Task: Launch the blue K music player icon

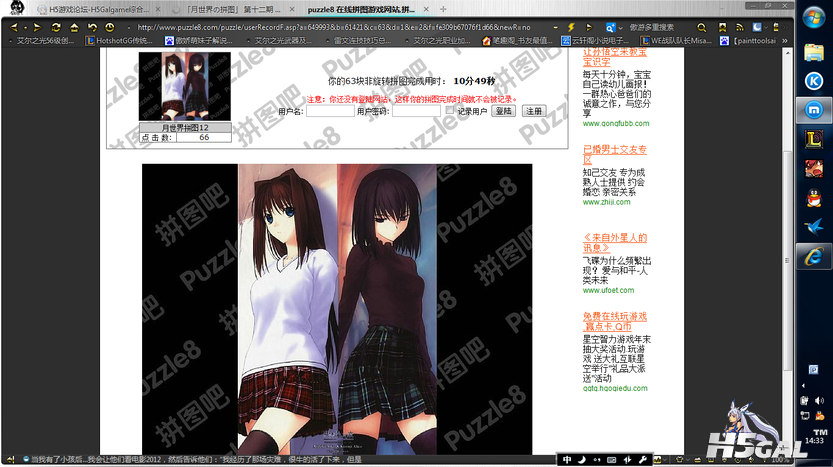Action: pos(813,81)
